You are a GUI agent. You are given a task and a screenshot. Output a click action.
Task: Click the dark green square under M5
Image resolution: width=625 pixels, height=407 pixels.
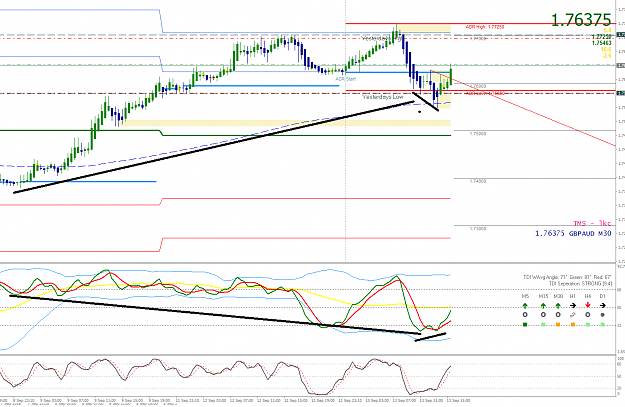click(x=525, y=325)
